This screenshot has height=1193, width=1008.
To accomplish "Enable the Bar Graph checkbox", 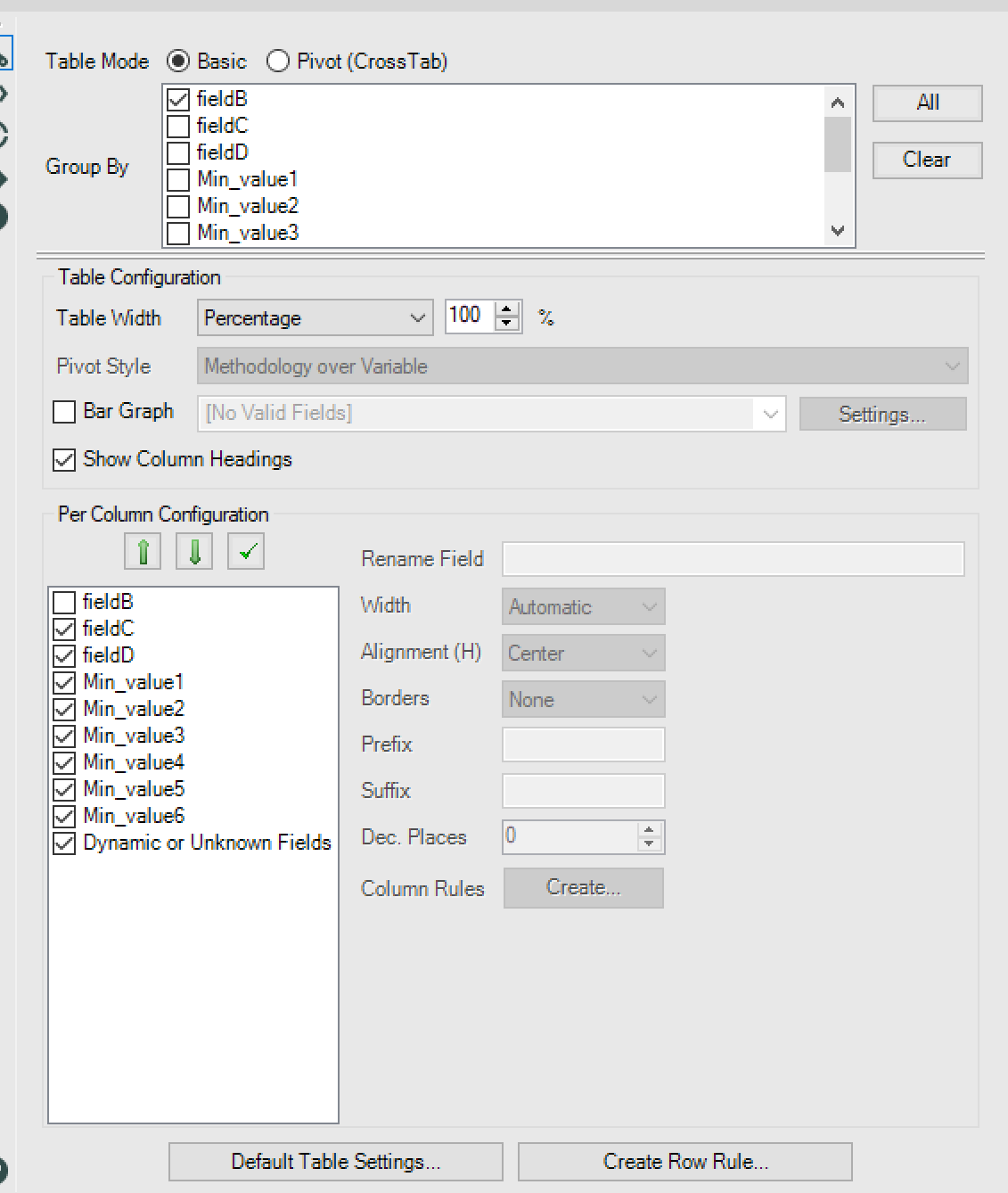I will pos(63,412).
